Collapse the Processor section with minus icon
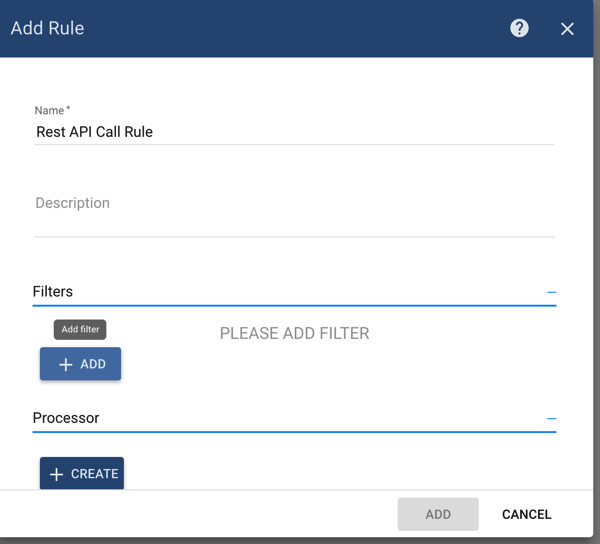Screen dimensions: 600x544 click(x=551, y=419)
